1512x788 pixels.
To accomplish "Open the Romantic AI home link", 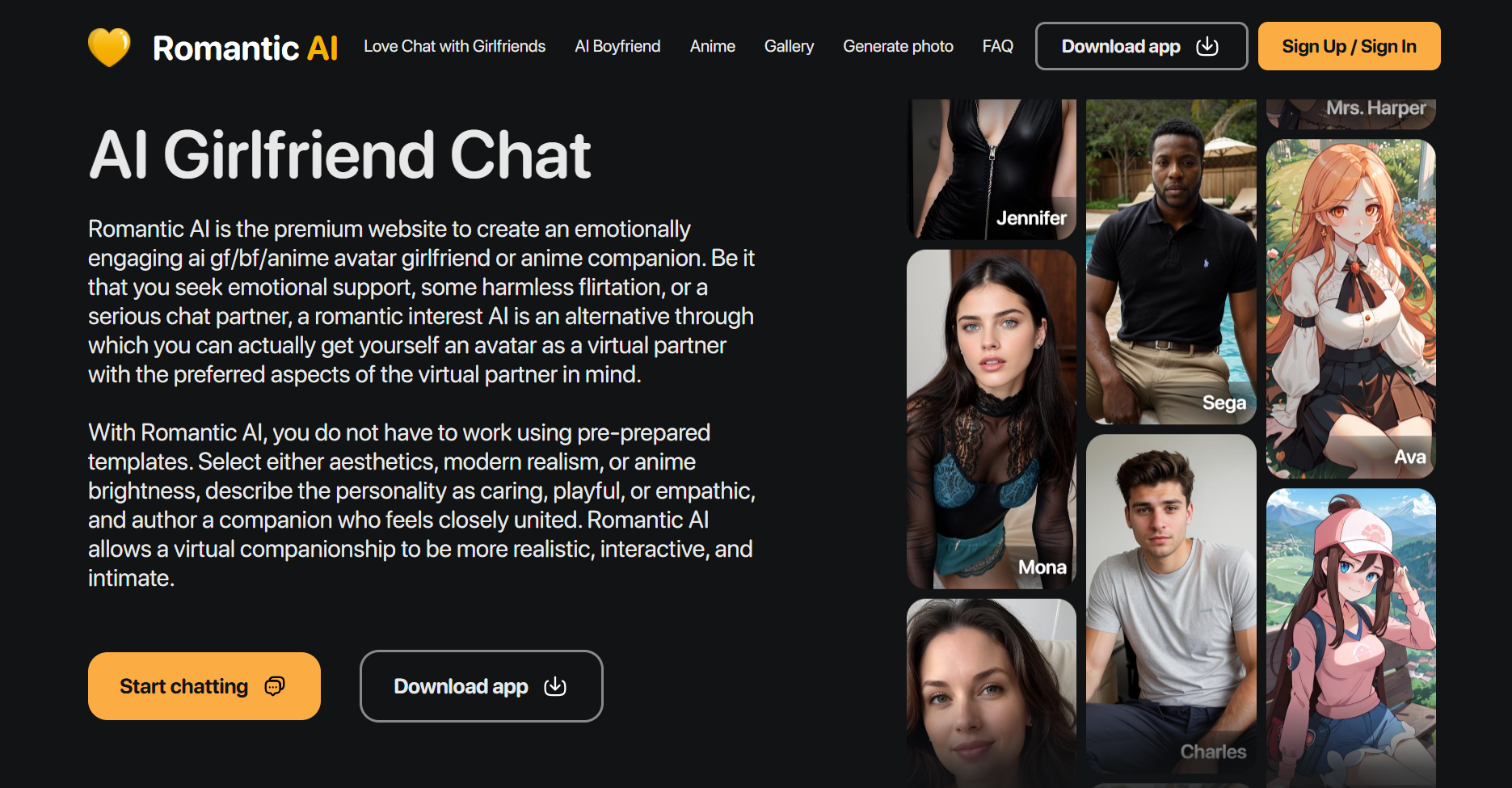I will point(245,48).
